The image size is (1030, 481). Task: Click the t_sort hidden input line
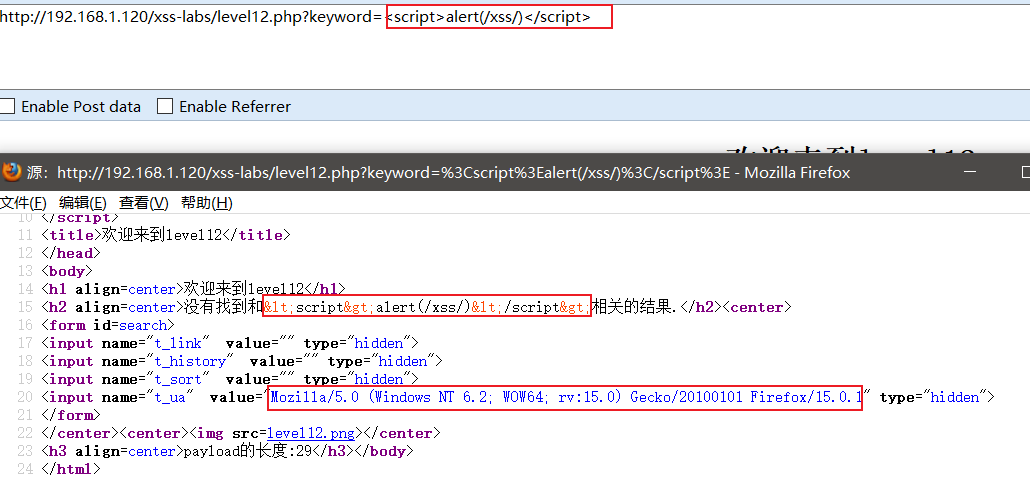point(230,379)
